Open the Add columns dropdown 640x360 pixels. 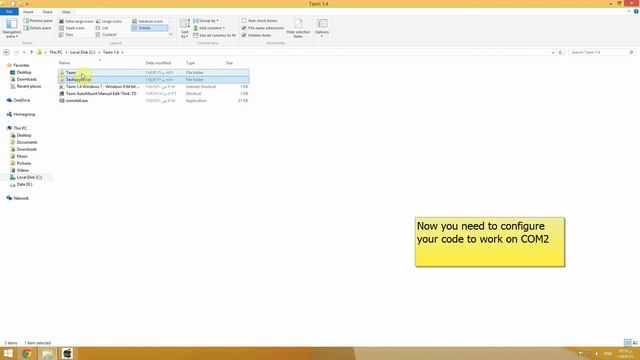click(209, 28)
